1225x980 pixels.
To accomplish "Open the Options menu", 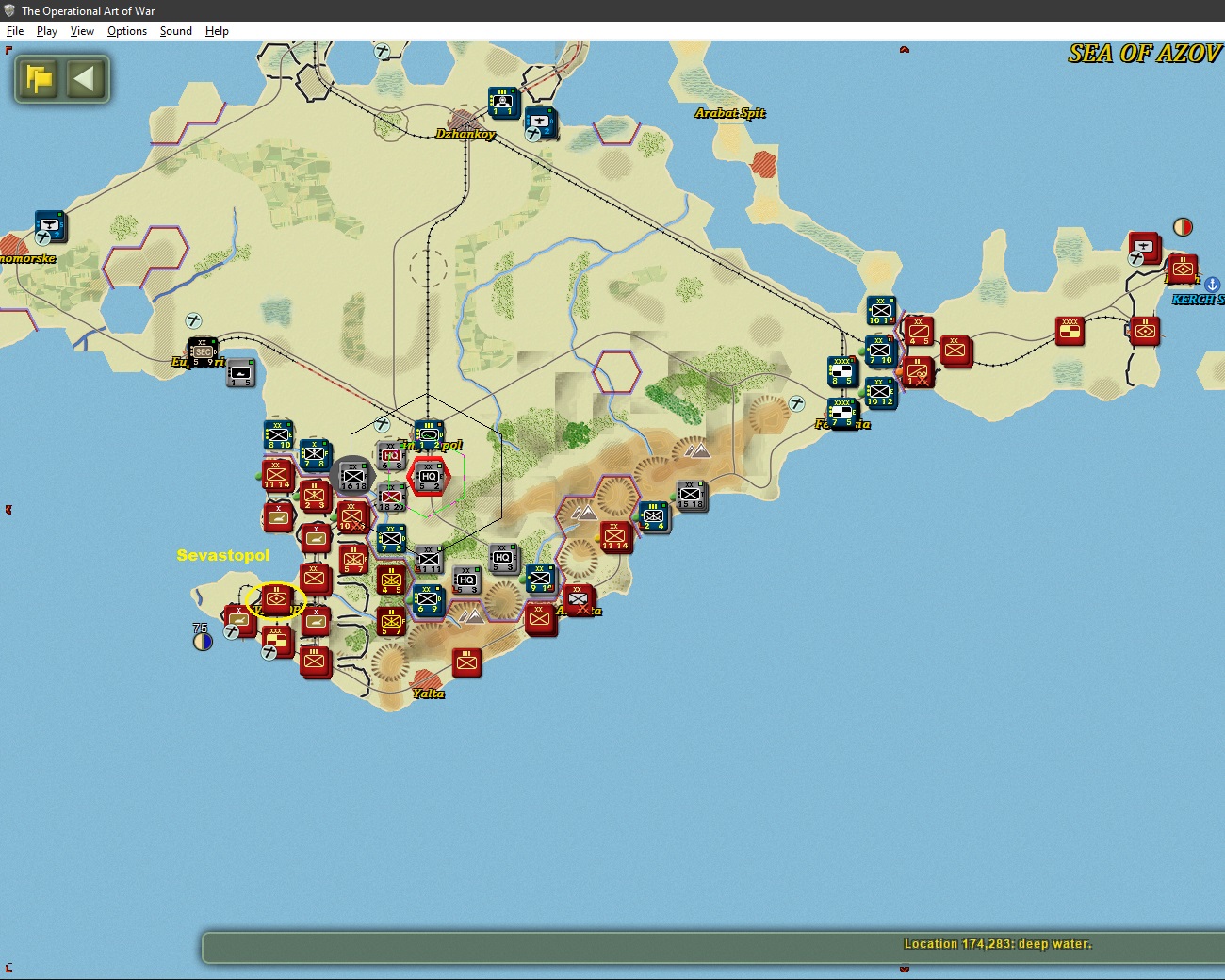I will [x=127, y=31].
